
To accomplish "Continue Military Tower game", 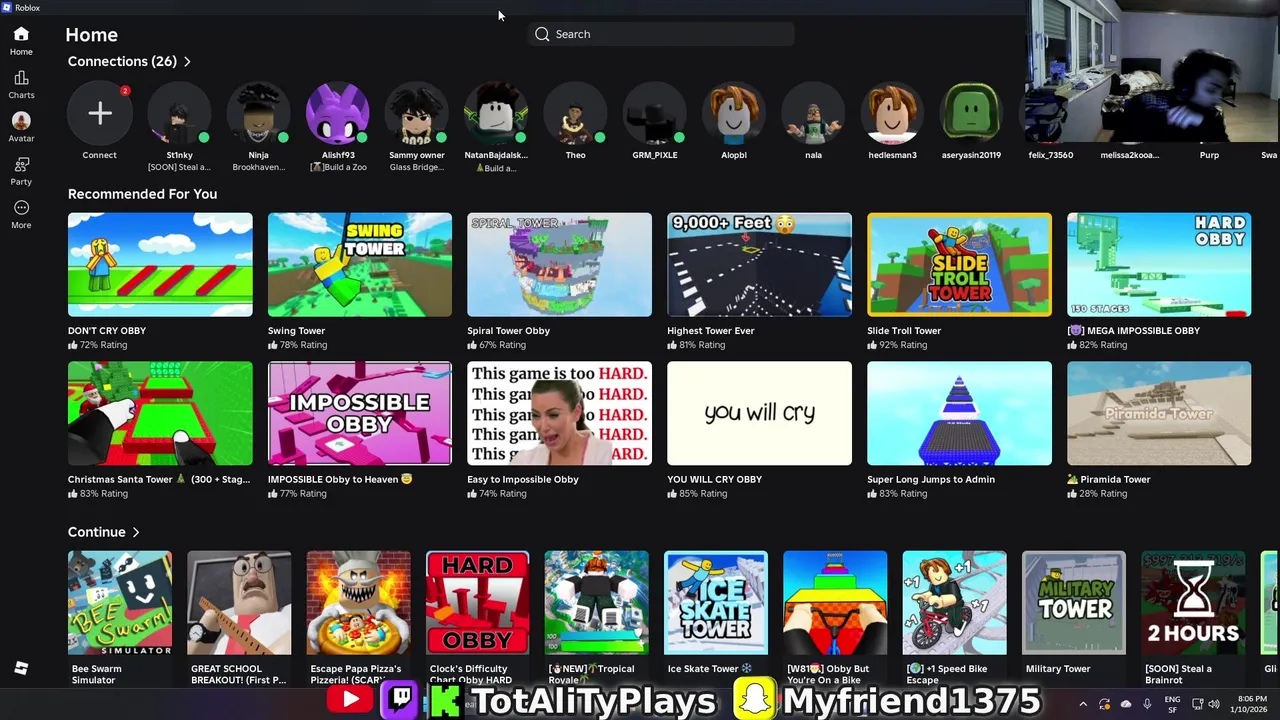I will [x=1074, y=603].
